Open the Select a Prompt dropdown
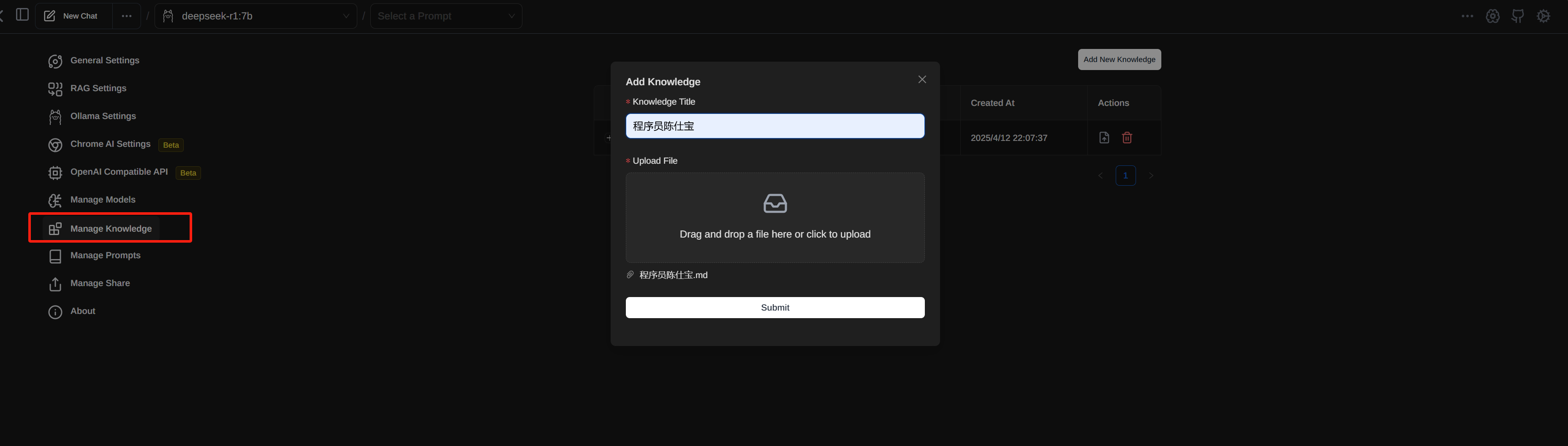Viewport: 1568px width, 446px height. click(x=446, y=16)
